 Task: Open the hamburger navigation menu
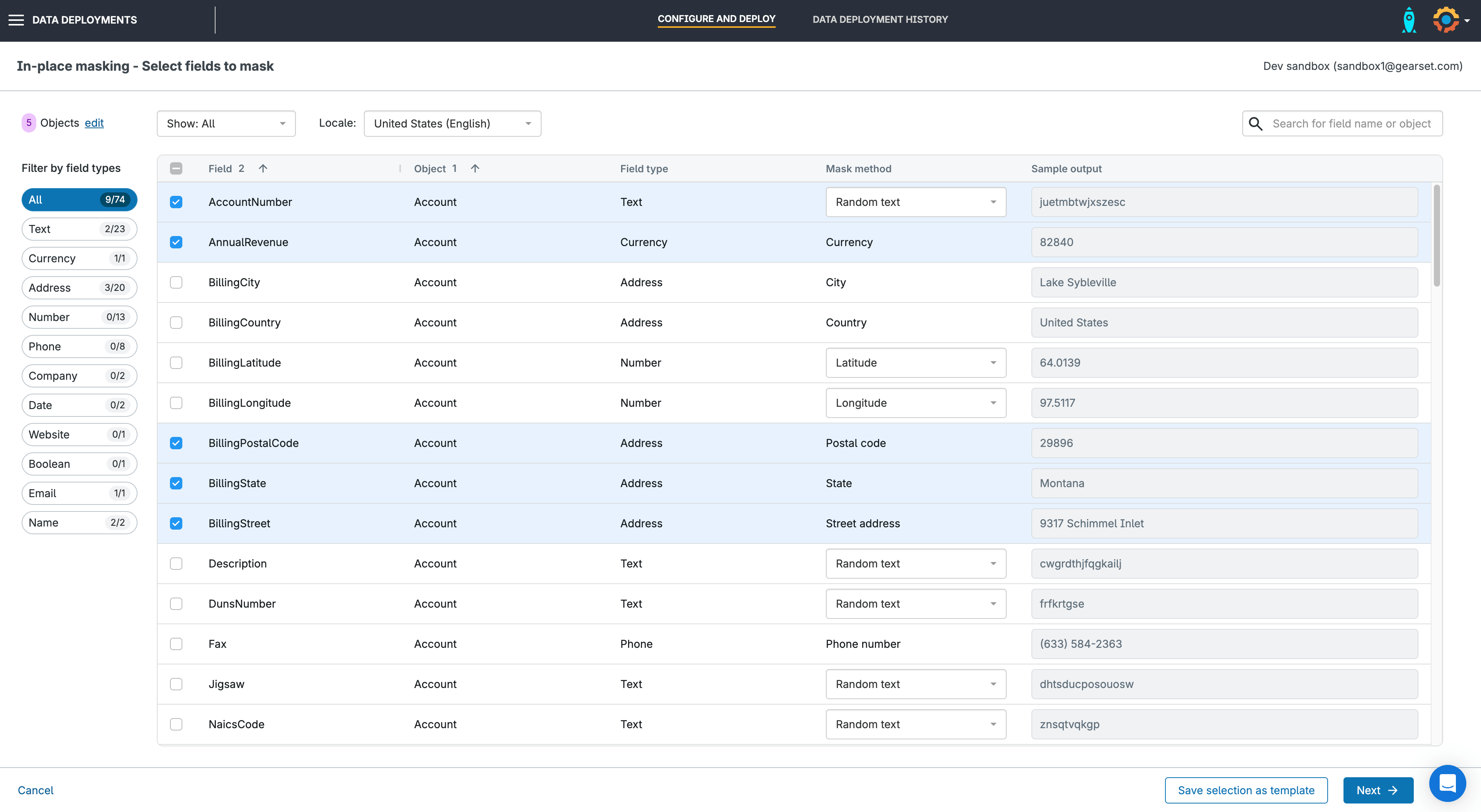coord(16,20)
